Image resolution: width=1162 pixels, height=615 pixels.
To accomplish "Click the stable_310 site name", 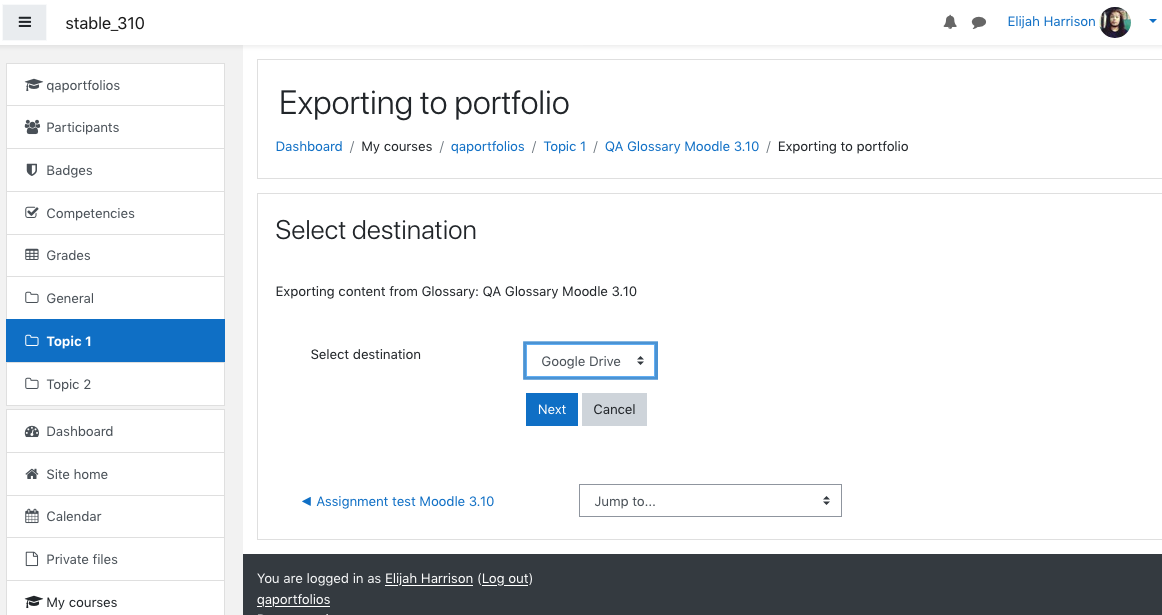I will click(105, 23).
